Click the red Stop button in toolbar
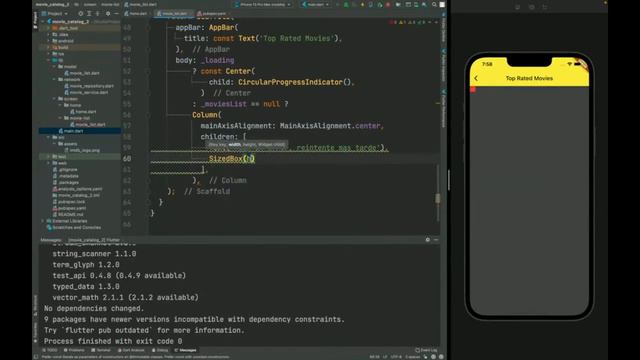Viewport: 640px width, 360px height. 388,4
